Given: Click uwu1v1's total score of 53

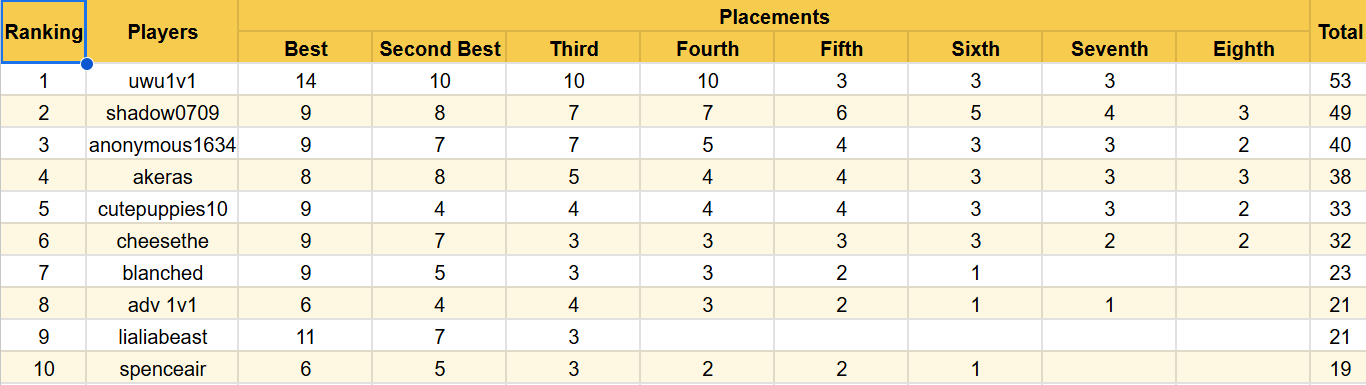Looking at the screenshot, I should click(x=1338, y=81).
